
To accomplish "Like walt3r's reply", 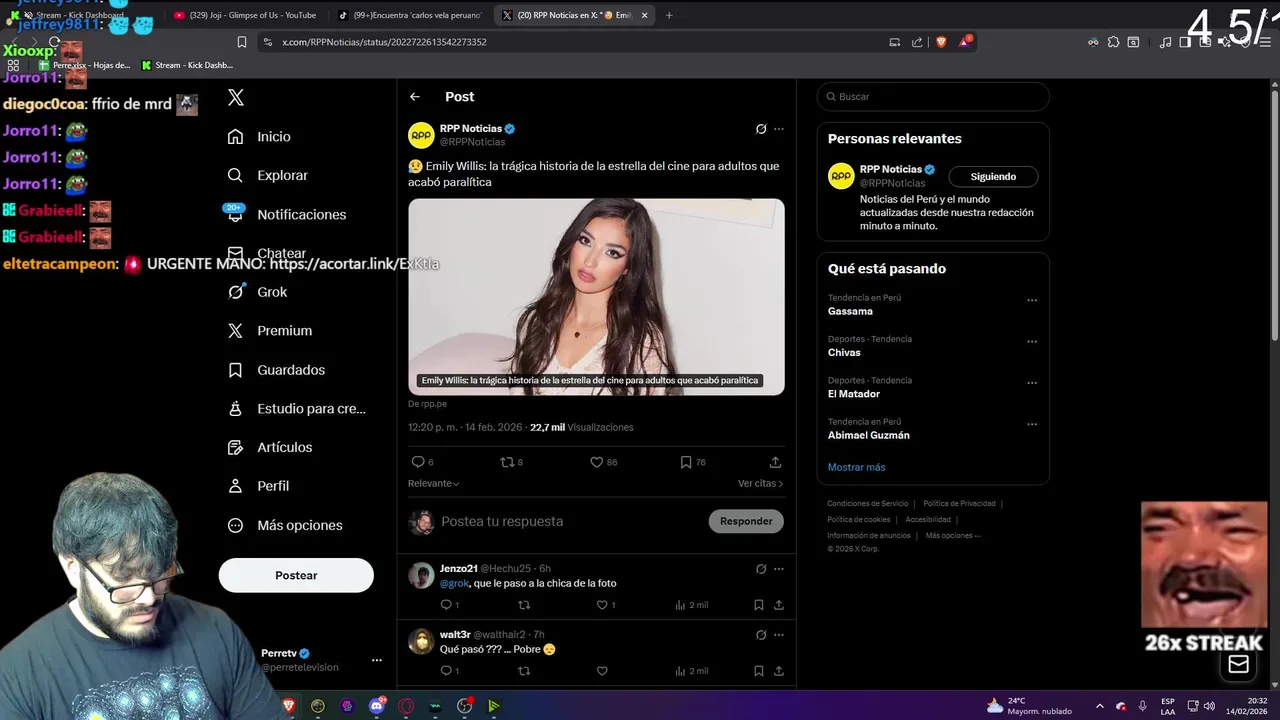I will 602,671.
